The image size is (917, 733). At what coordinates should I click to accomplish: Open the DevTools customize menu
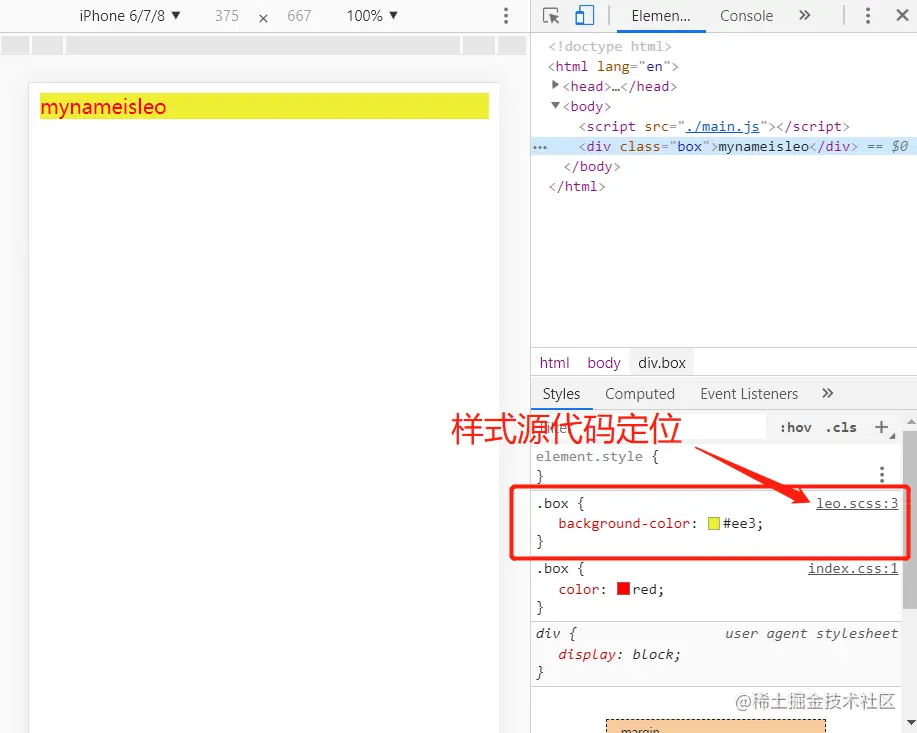(869, 15)
